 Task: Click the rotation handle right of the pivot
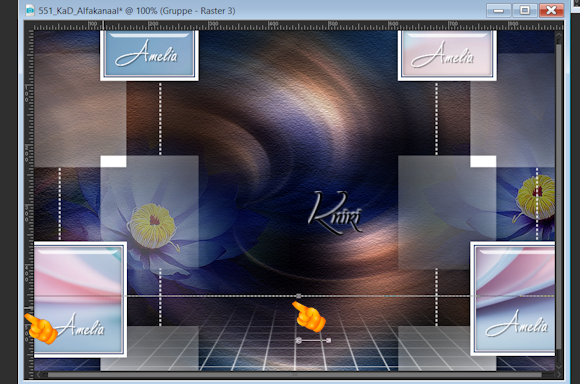tap(328, 340)
